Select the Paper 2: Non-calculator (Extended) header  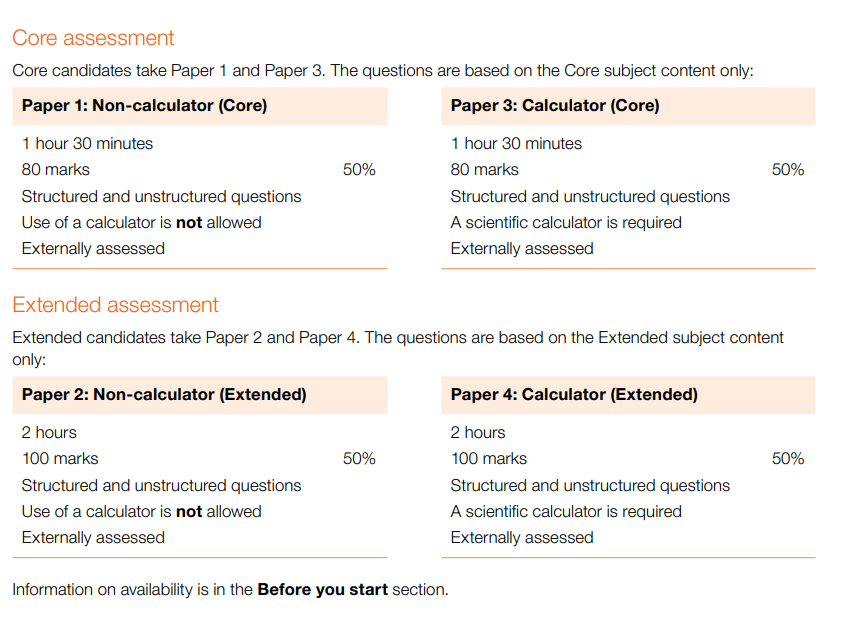click(x=164, y=394)
